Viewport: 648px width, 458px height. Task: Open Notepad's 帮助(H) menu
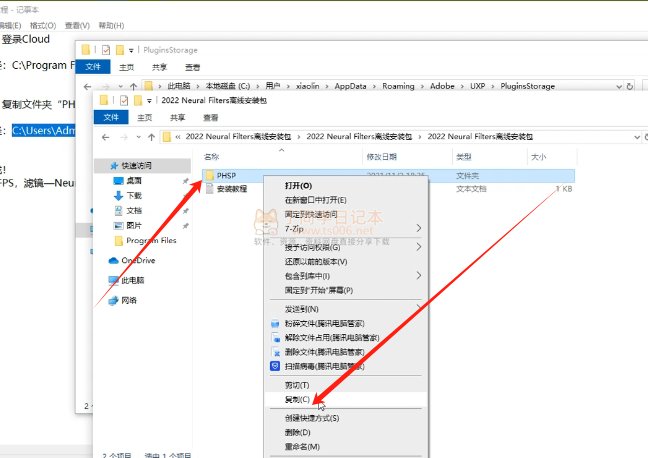[113, 24]
